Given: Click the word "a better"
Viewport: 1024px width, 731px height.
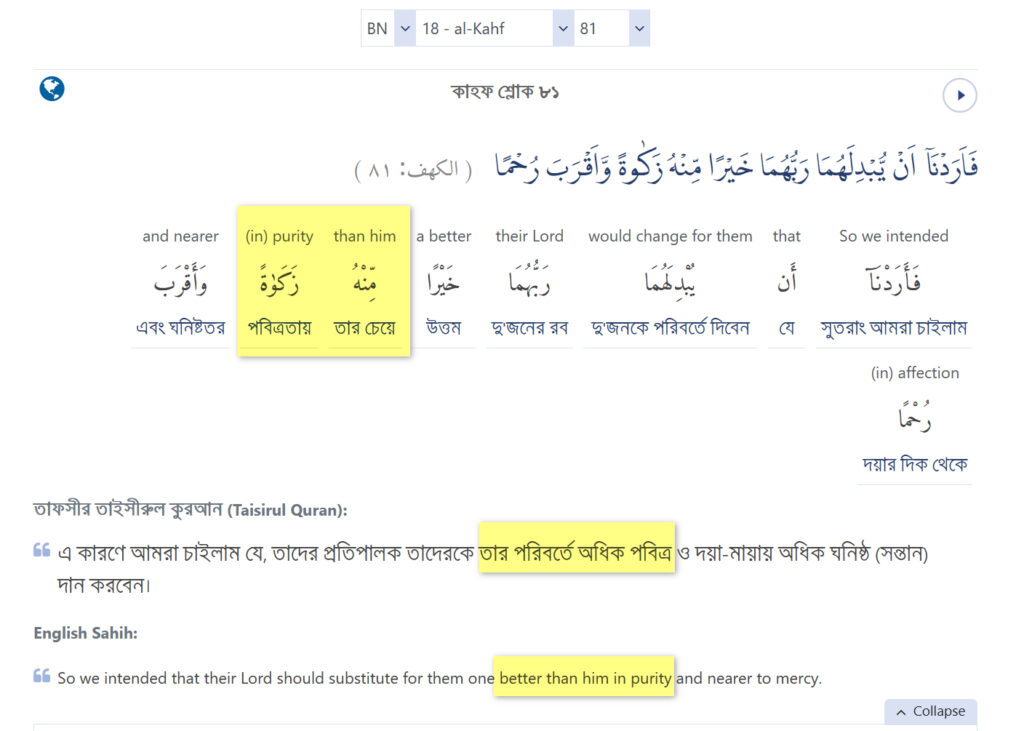Looking at the screenshot, I should click(x=443, y=284).
